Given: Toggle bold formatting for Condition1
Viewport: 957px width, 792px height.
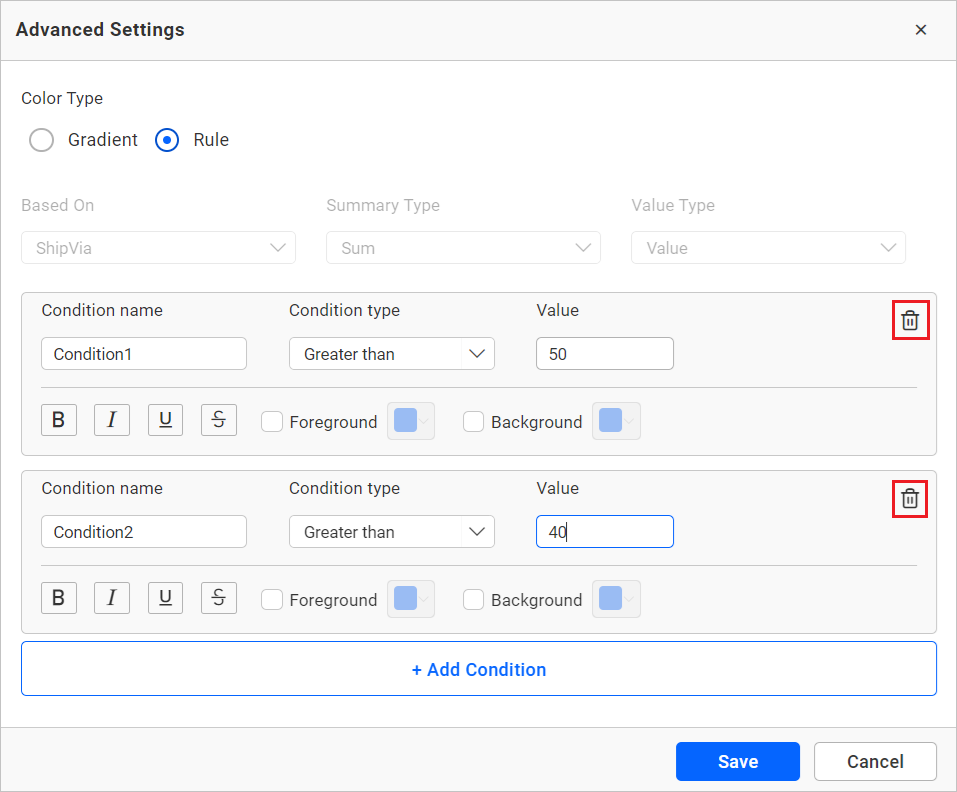Looking at the screenshot, I should 58,421.
